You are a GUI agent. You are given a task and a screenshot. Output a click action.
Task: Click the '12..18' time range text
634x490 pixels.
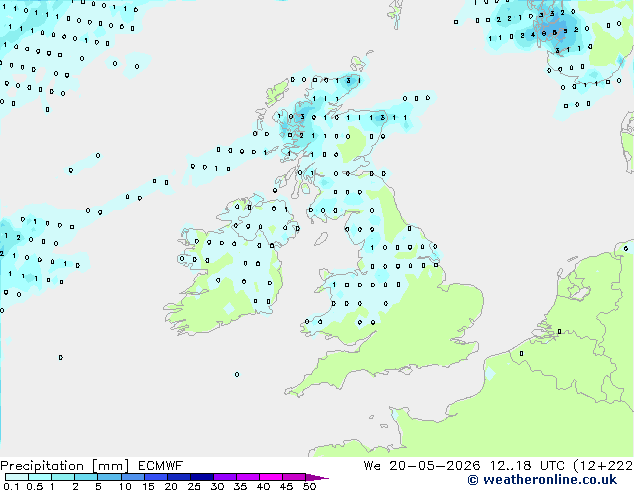click(x=511, y=466)
